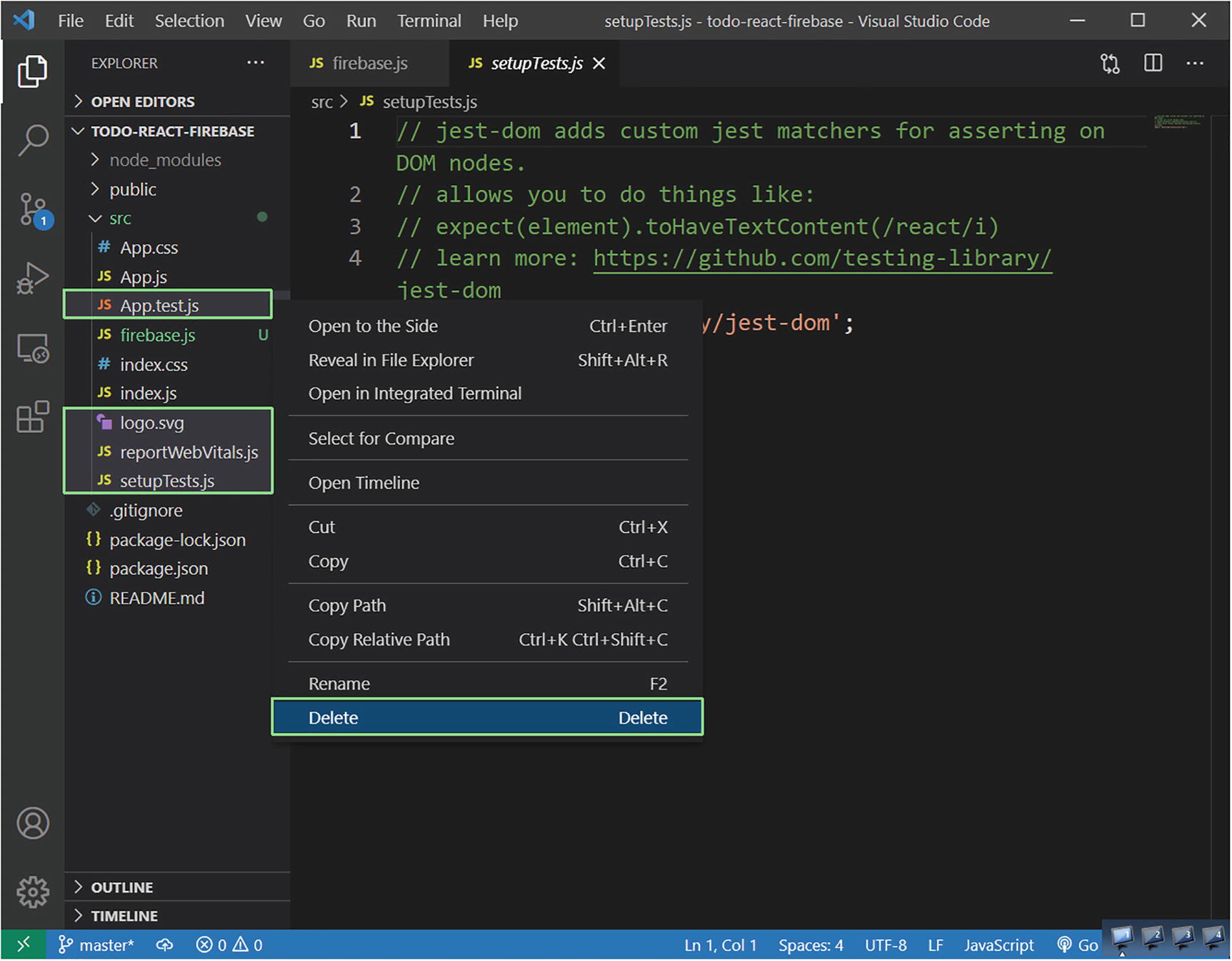Split the editor to the right
The image size is (1232, 961).
click(1153, 64)
